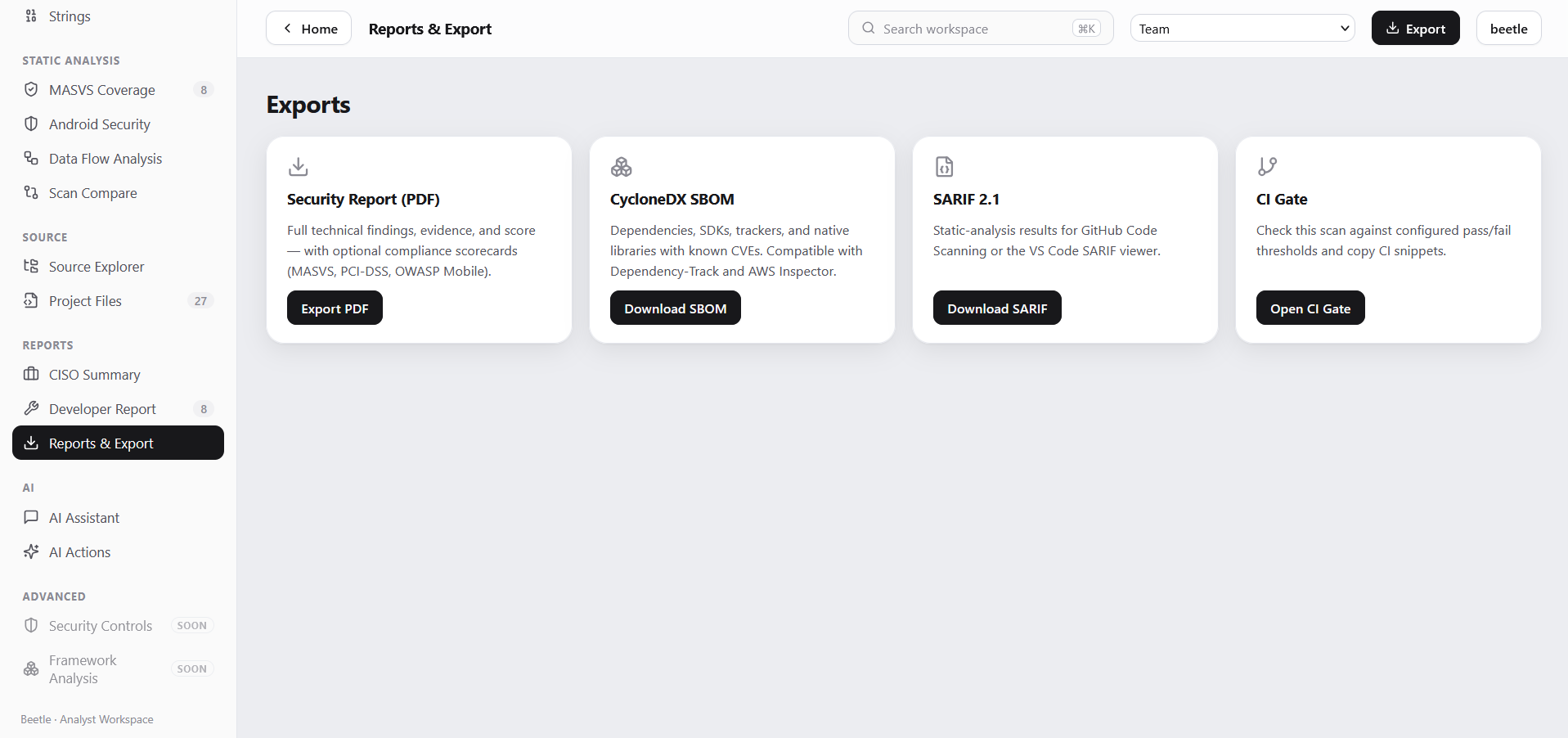The height and width of the screenshot is (738, 1568).
Task: Open Data Flow Analysis
Action: coord(118,159)
